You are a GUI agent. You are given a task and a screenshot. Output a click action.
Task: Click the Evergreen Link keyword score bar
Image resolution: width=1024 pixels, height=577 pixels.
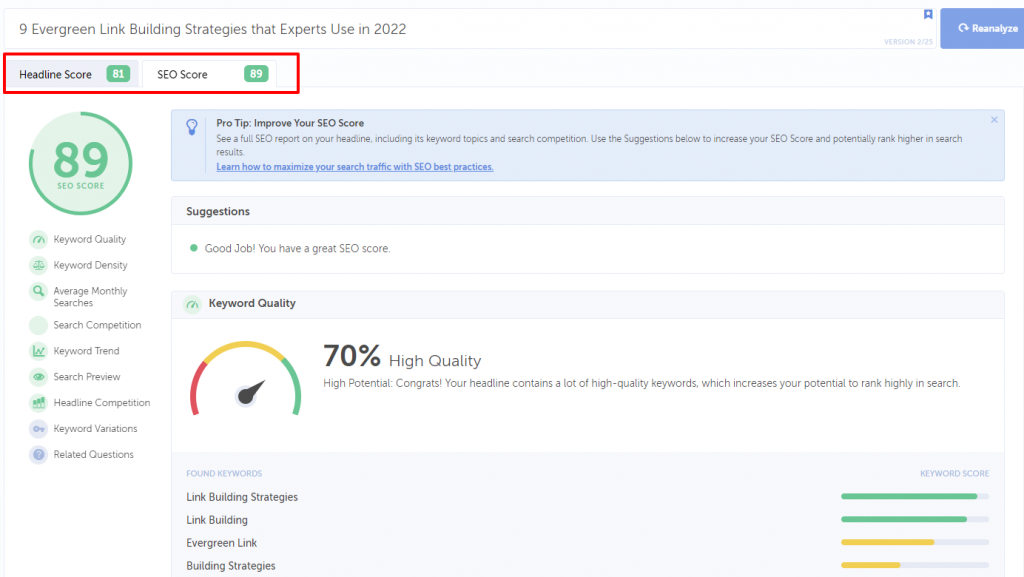tap(915, 542)
